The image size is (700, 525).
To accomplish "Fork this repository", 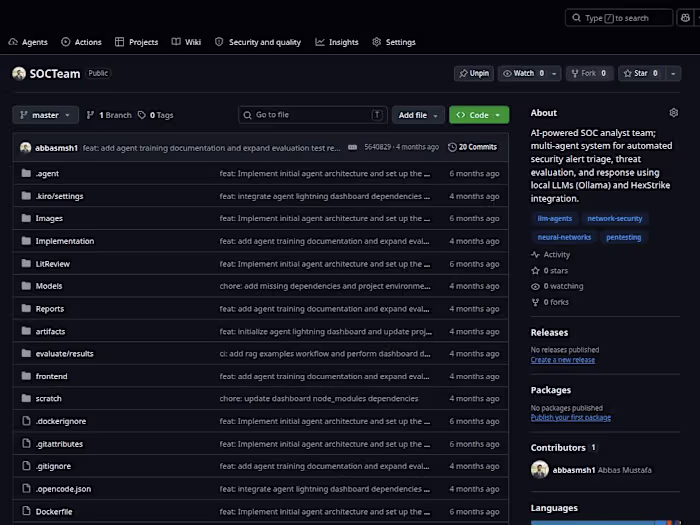I will click(589, 73).
